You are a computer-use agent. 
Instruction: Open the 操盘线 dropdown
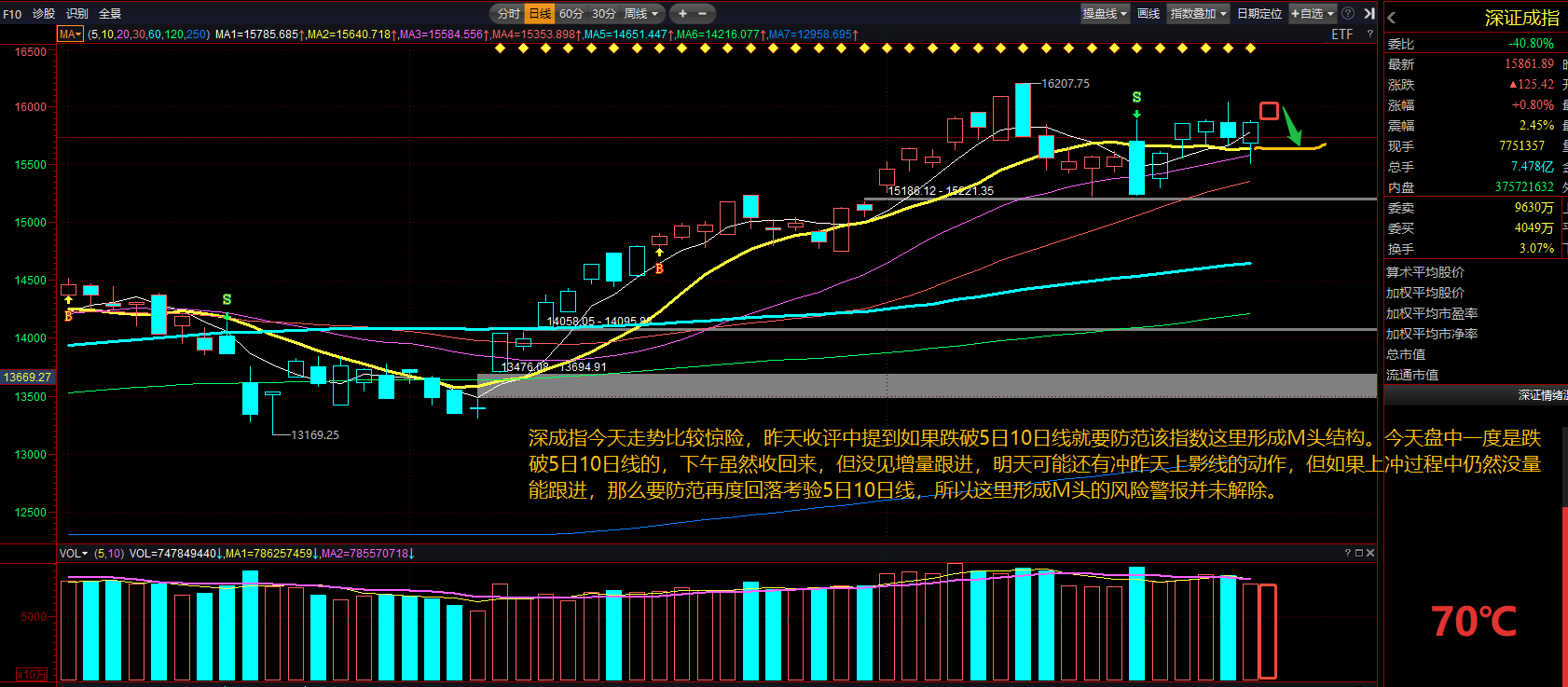(x=1105, y=13)
